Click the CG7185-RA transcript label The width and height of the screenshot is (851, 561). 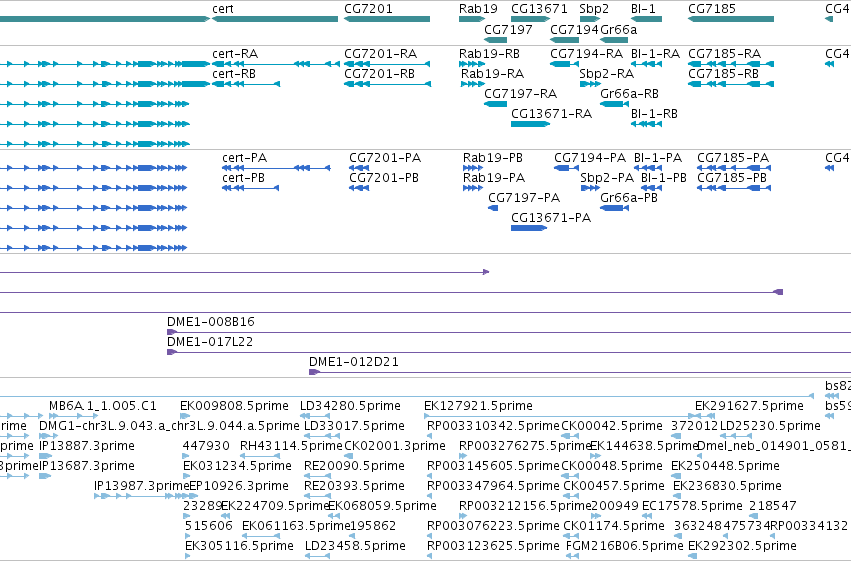(725, 54)
